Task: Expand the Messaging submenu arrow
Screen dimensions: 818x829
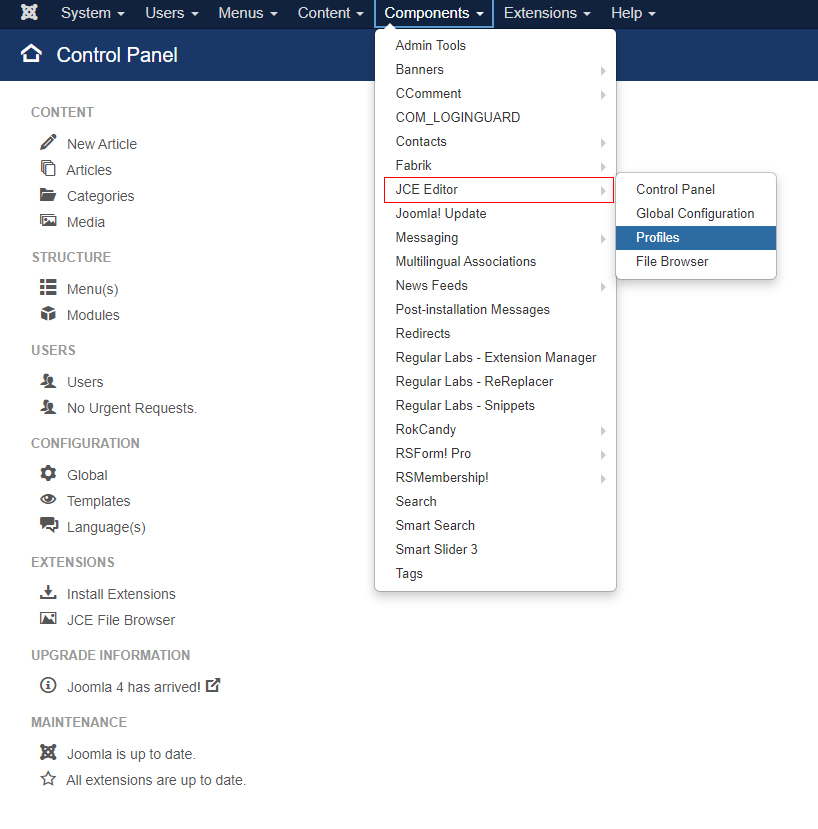Action: (x=603, y=239)
